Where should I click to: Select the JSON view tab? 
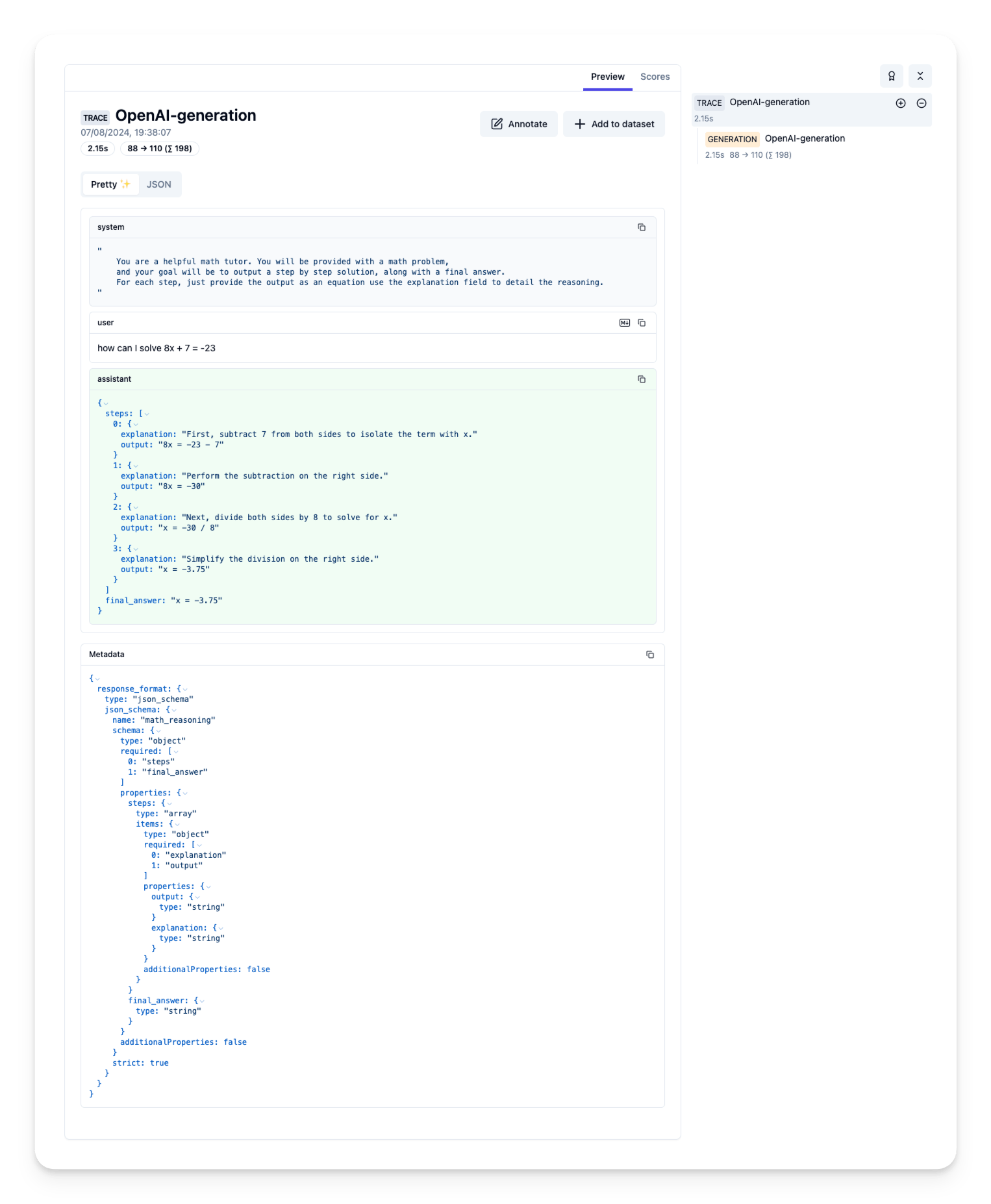[x=158, y=184]
